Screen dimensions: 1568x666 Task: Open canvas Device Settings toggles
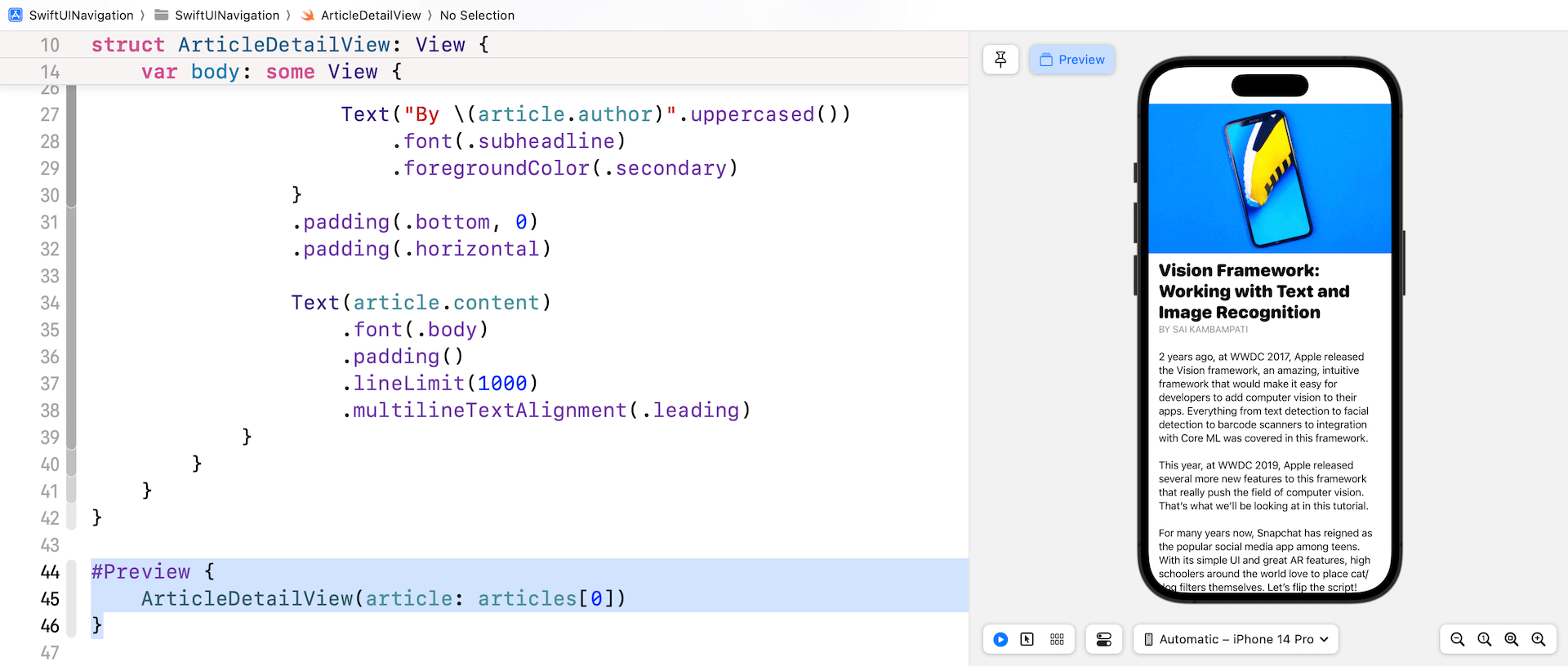click(x=1104, y=640)
